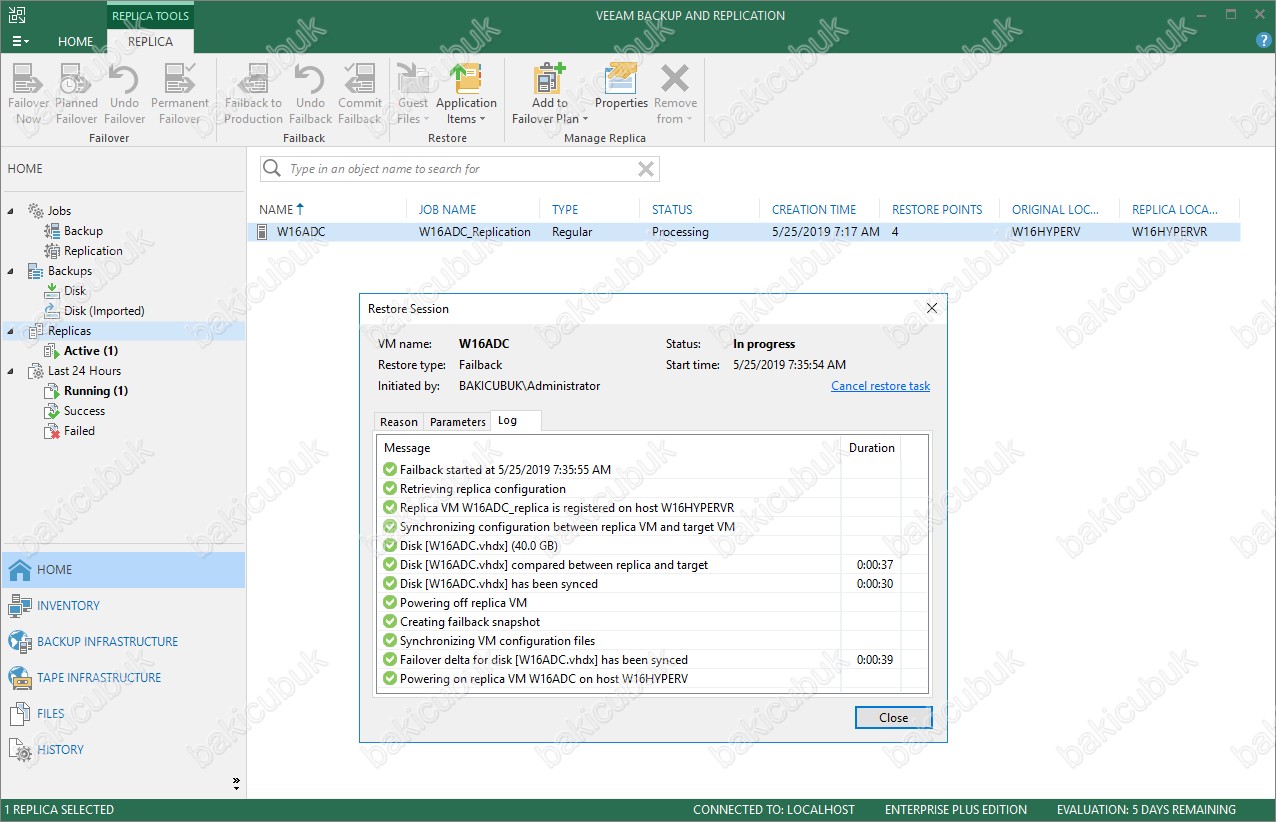The image size is (1276, 822).
Task: Open the Guest Files restore dropdown
Action: pos(413,94)
